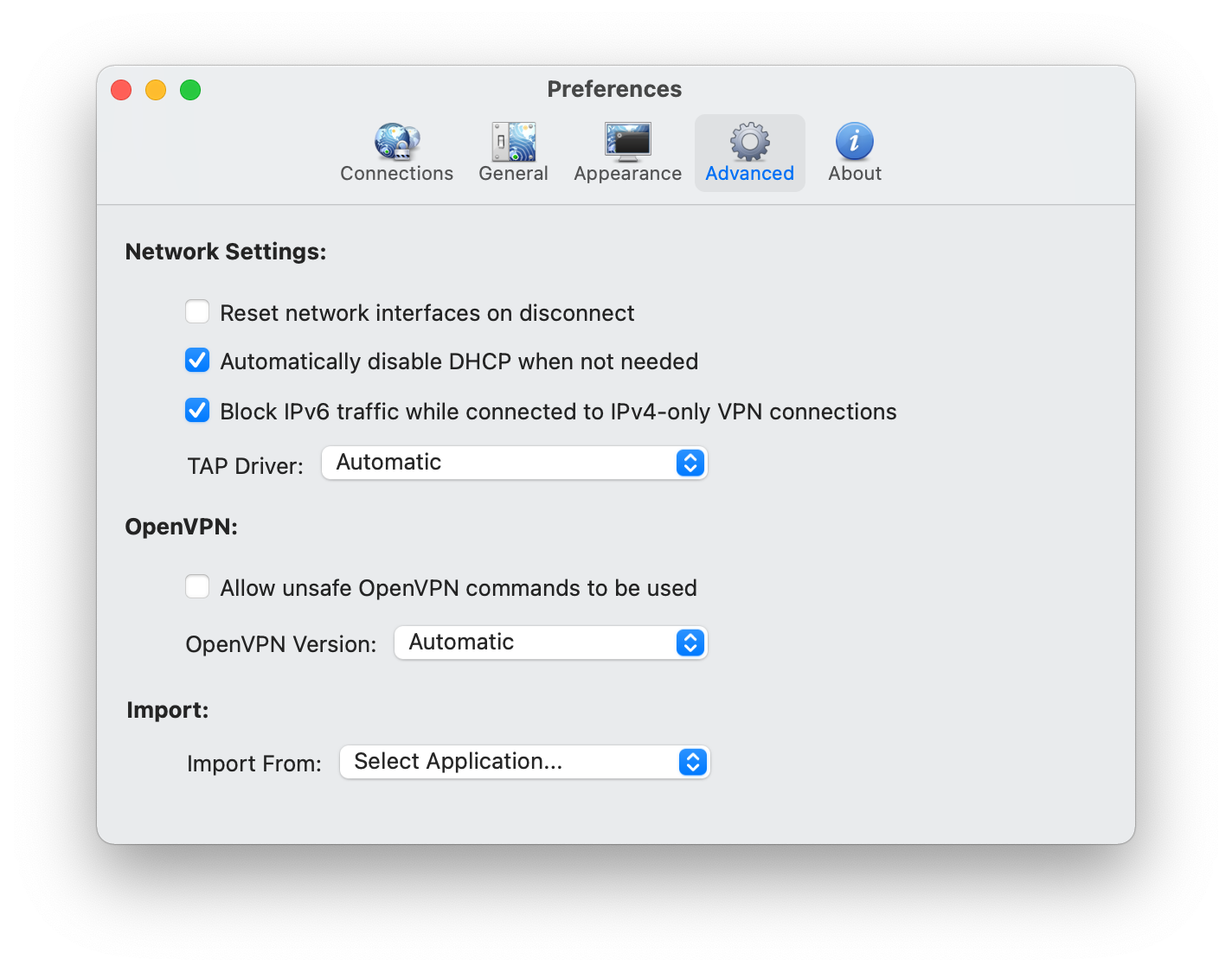The width and height of the screenshot is (1232, 972).
Task: Select the General switch icon
Action: point(514,142)
